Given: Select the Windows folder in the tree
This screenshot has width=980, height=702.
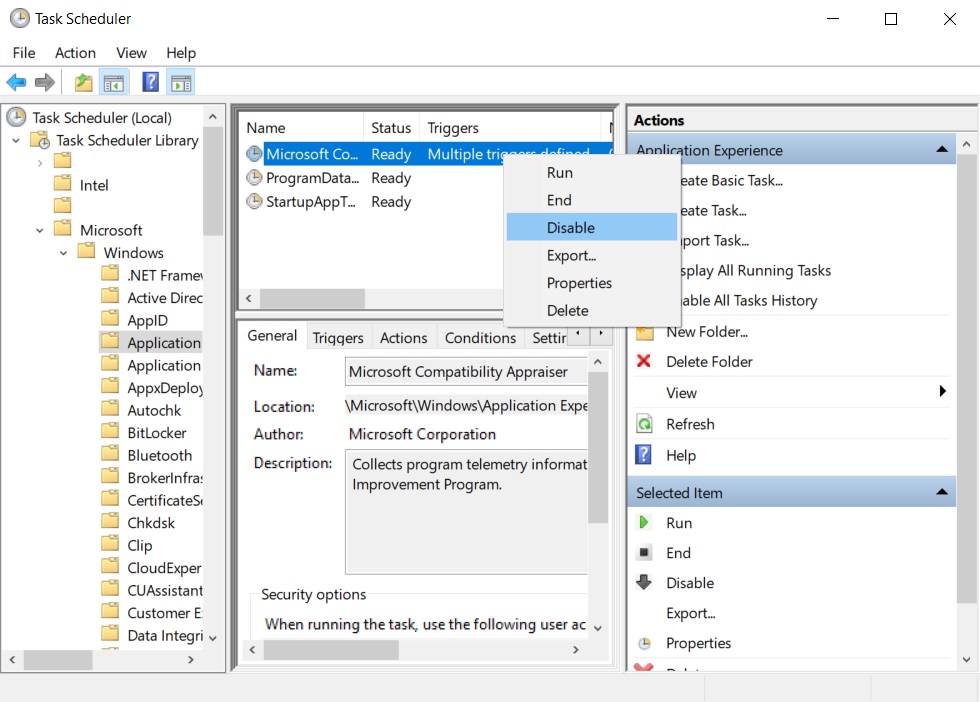Looking at the screenshot, I should click(x=133, y=253).
